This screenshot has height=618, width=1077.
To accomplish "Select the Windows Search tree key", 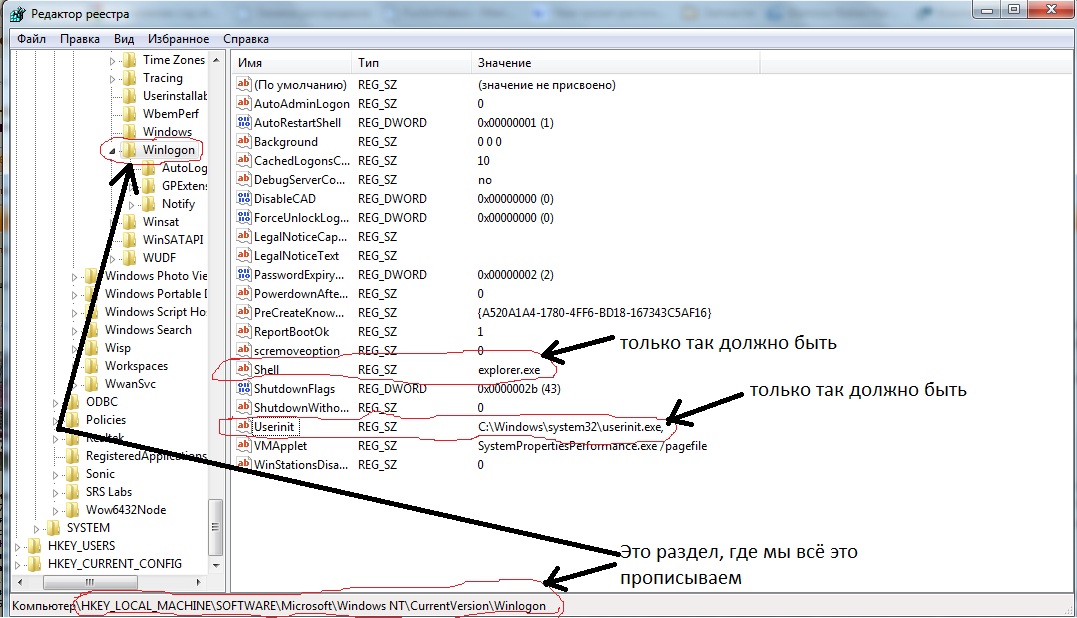I will [x=148, y=330].
